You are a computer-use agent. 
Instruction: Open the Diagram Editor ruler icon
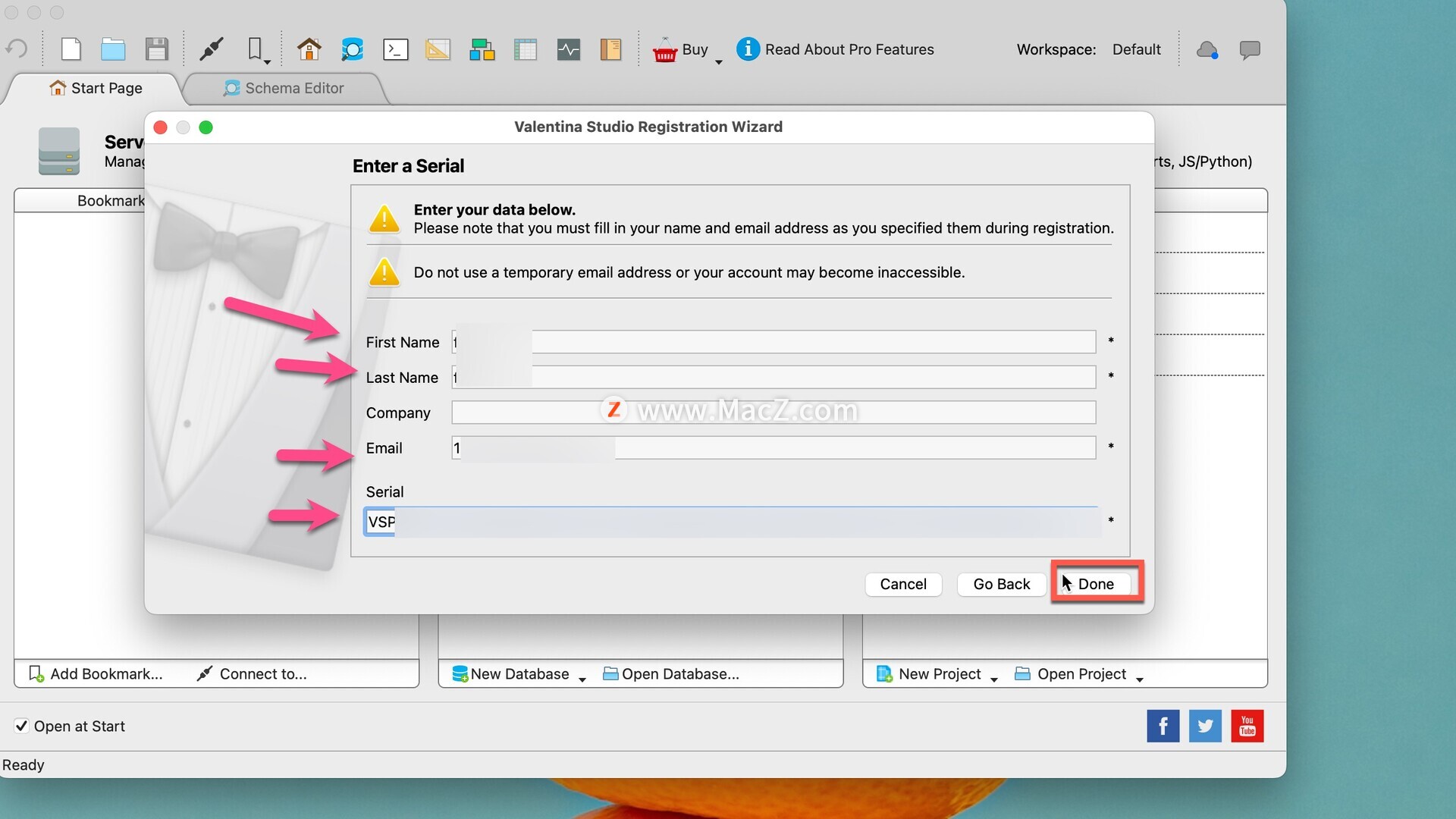click(438, 49)
